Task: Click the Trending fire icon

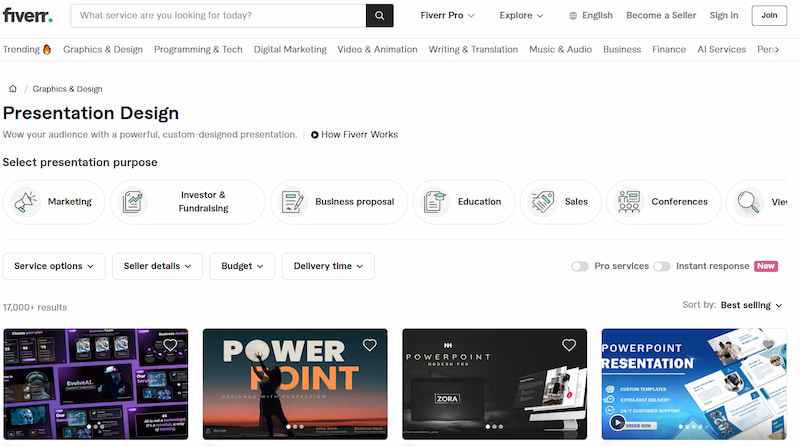Action: tap(47, 49)
